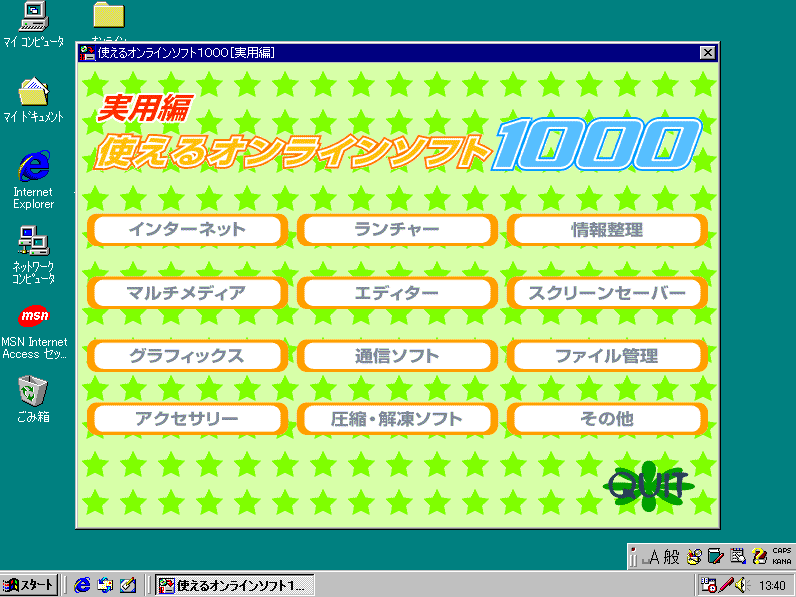Click the app icon in the window title bar

tap(88, 53)
